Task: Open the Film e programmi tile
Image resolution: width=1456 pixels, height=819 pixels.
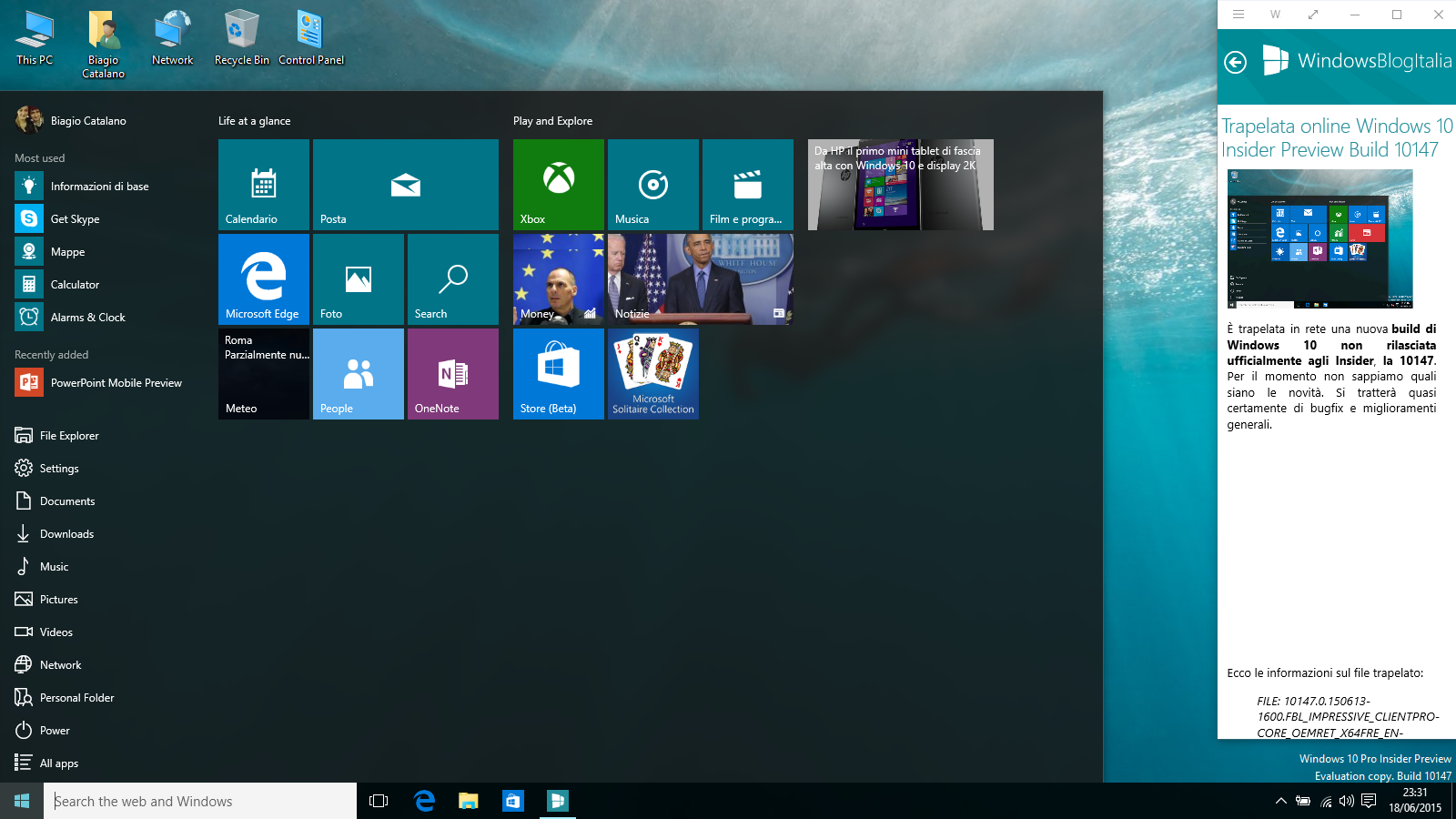Action: tap(748, 185)
